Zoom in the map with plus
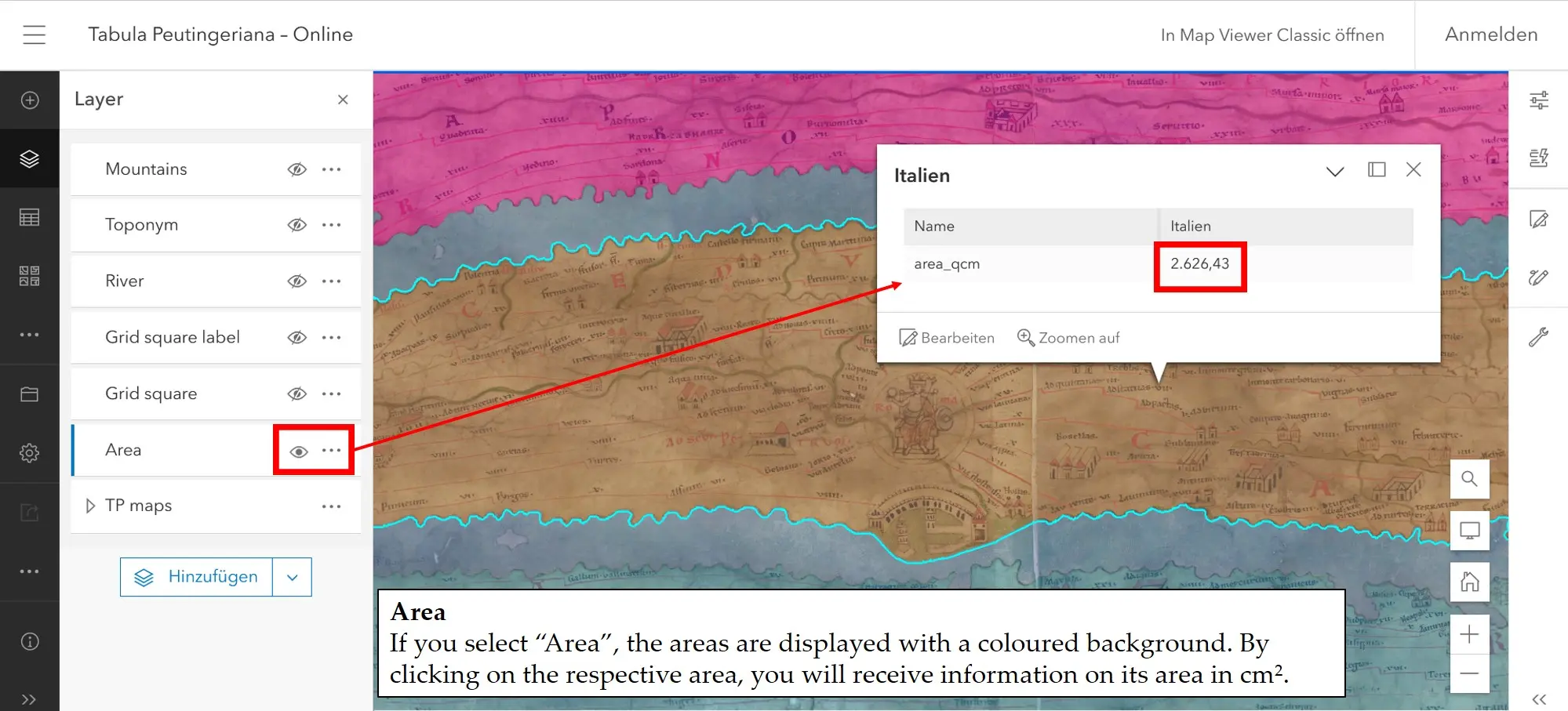The width and height of the screenshot is (1568, 711). pos(1469,634)
